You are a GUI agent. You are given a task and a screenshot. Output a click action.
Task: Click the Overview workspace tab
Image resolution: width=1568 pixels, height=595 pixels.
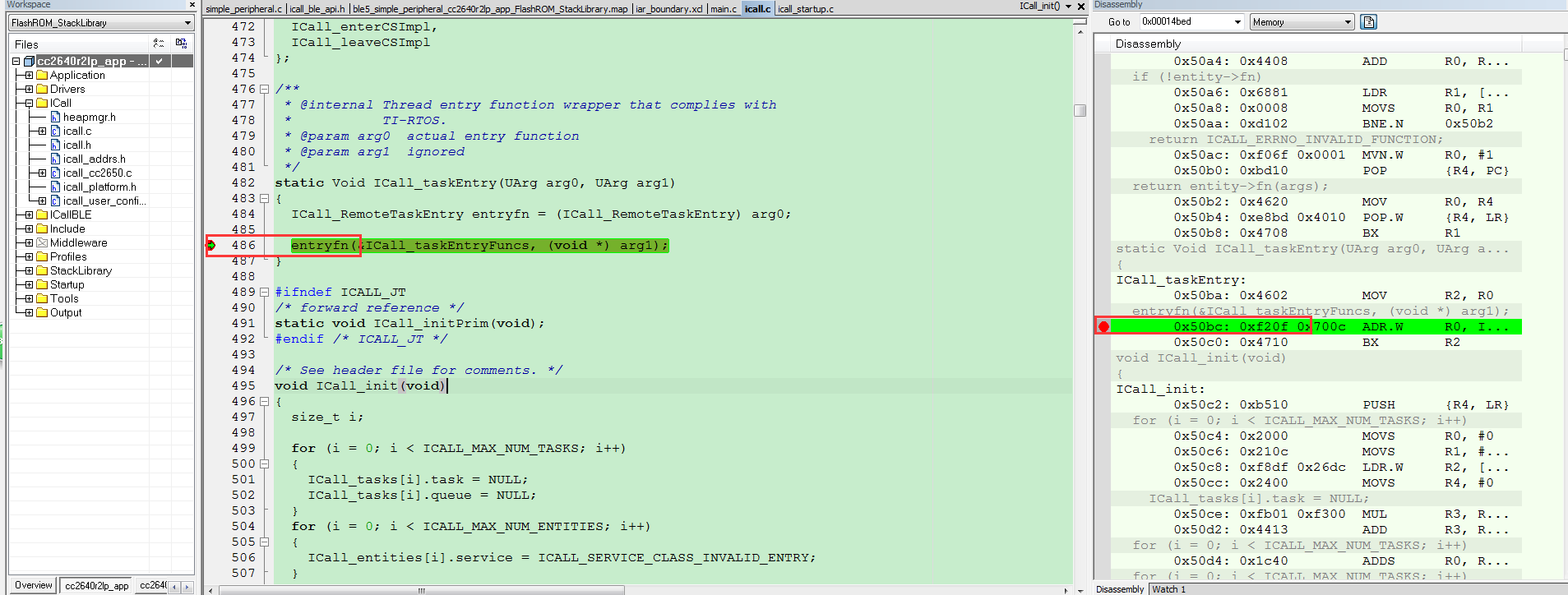34,585
